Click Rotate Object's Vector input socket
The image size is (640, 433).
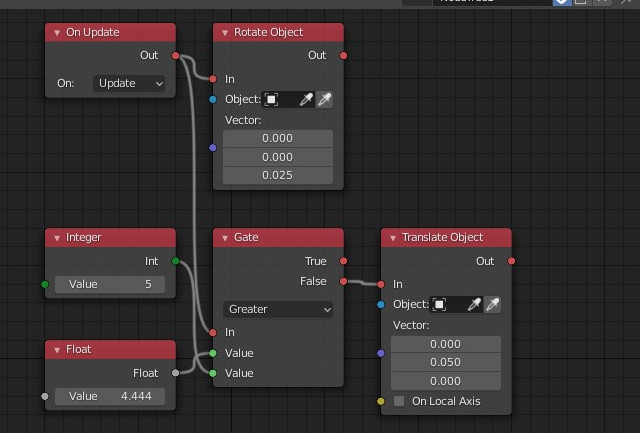pos(213,148)
